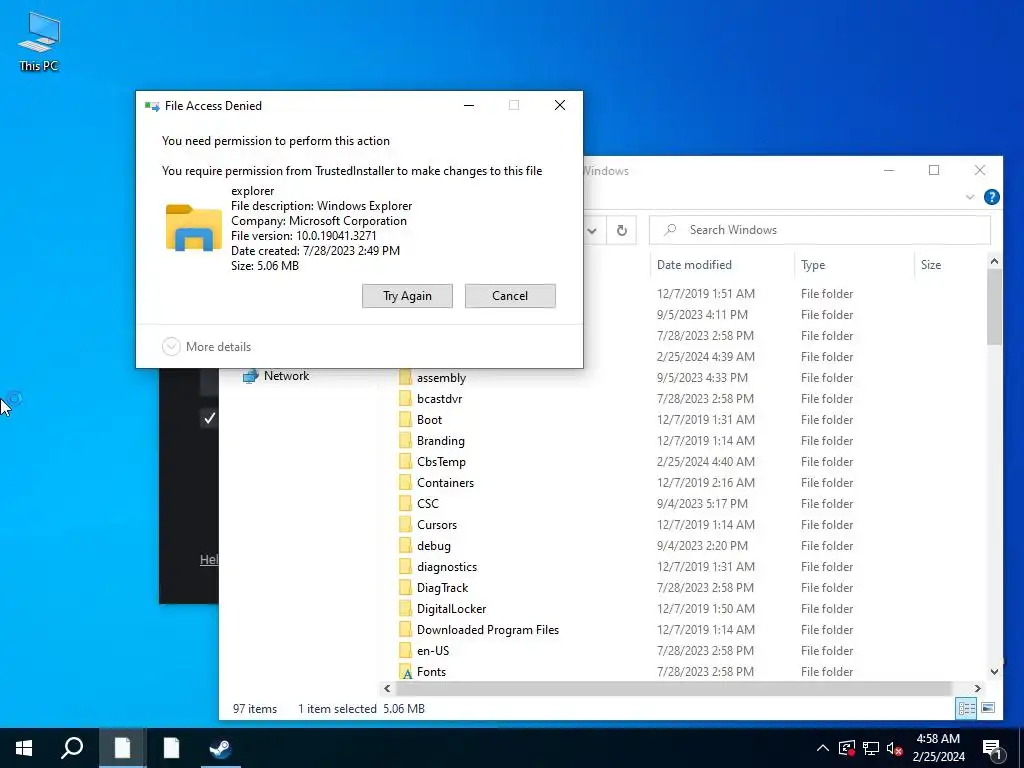Select the Containers folder
This screenshot has height=768, width=1024.
[445, 483]
